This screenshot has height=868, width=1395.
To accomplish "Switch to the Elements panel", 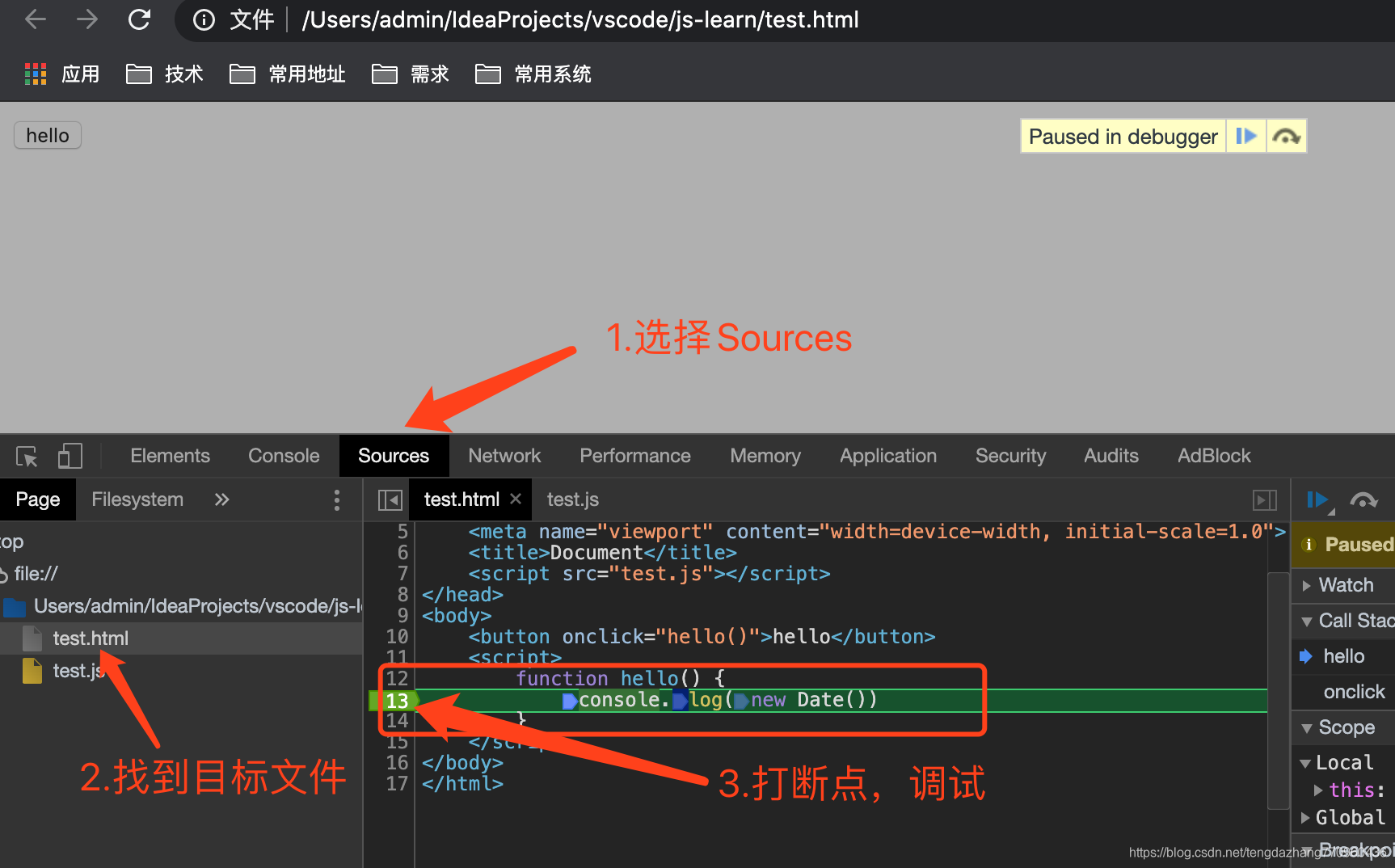I will click(x=171, y=456).
